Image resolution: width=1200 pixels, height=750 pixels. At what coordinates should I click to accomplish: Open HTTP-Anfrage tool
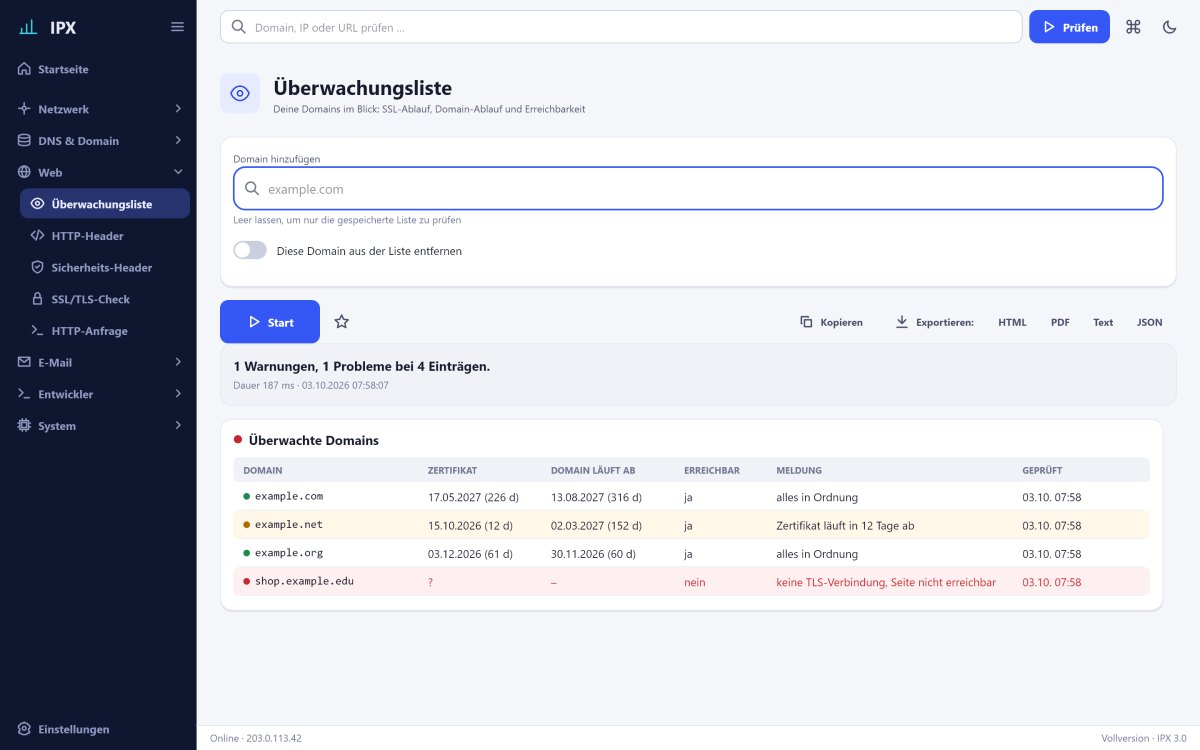point(105,331)
